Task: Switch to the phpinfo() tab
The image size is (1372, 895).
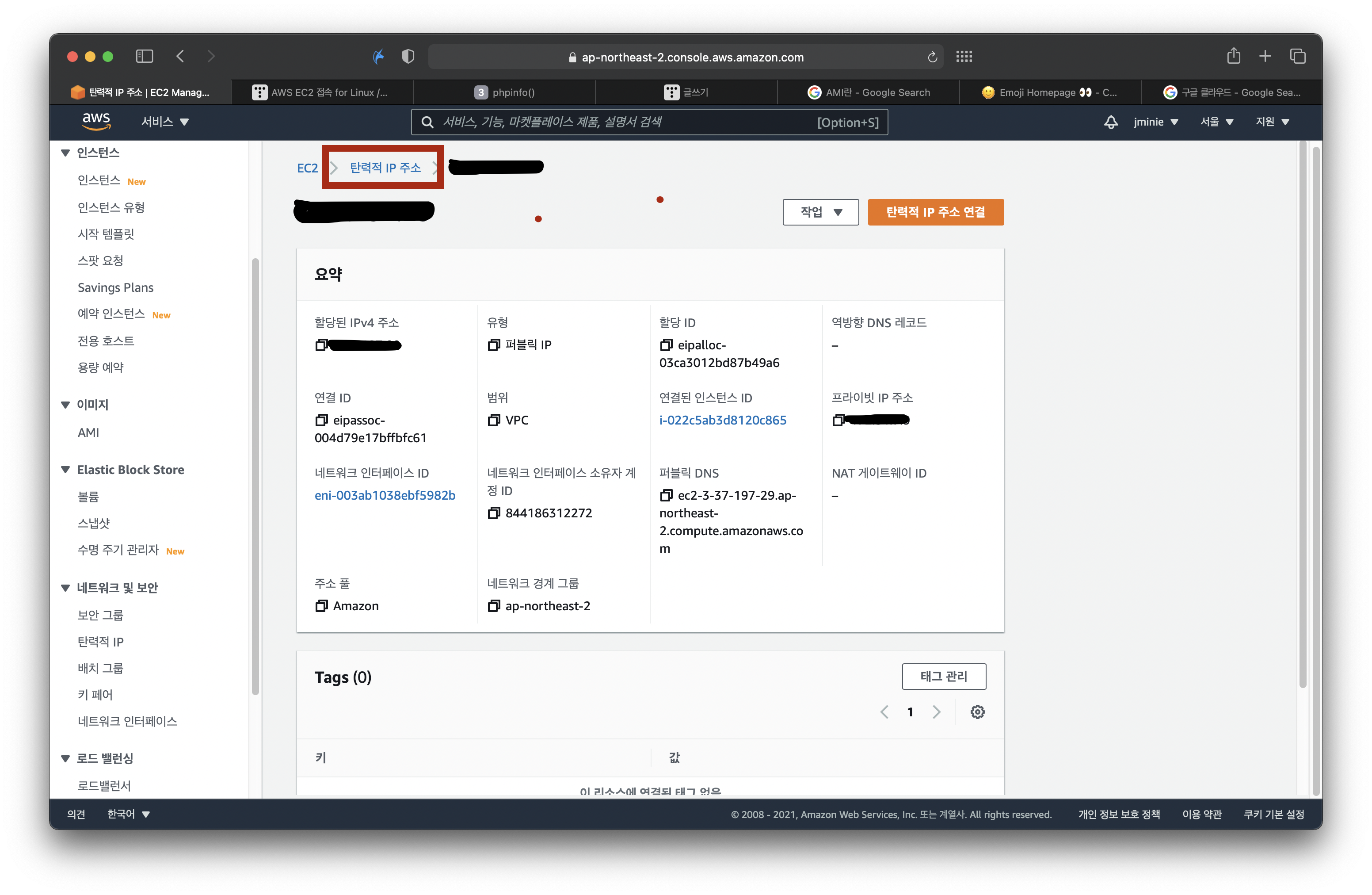Action: tap(504, 92)
